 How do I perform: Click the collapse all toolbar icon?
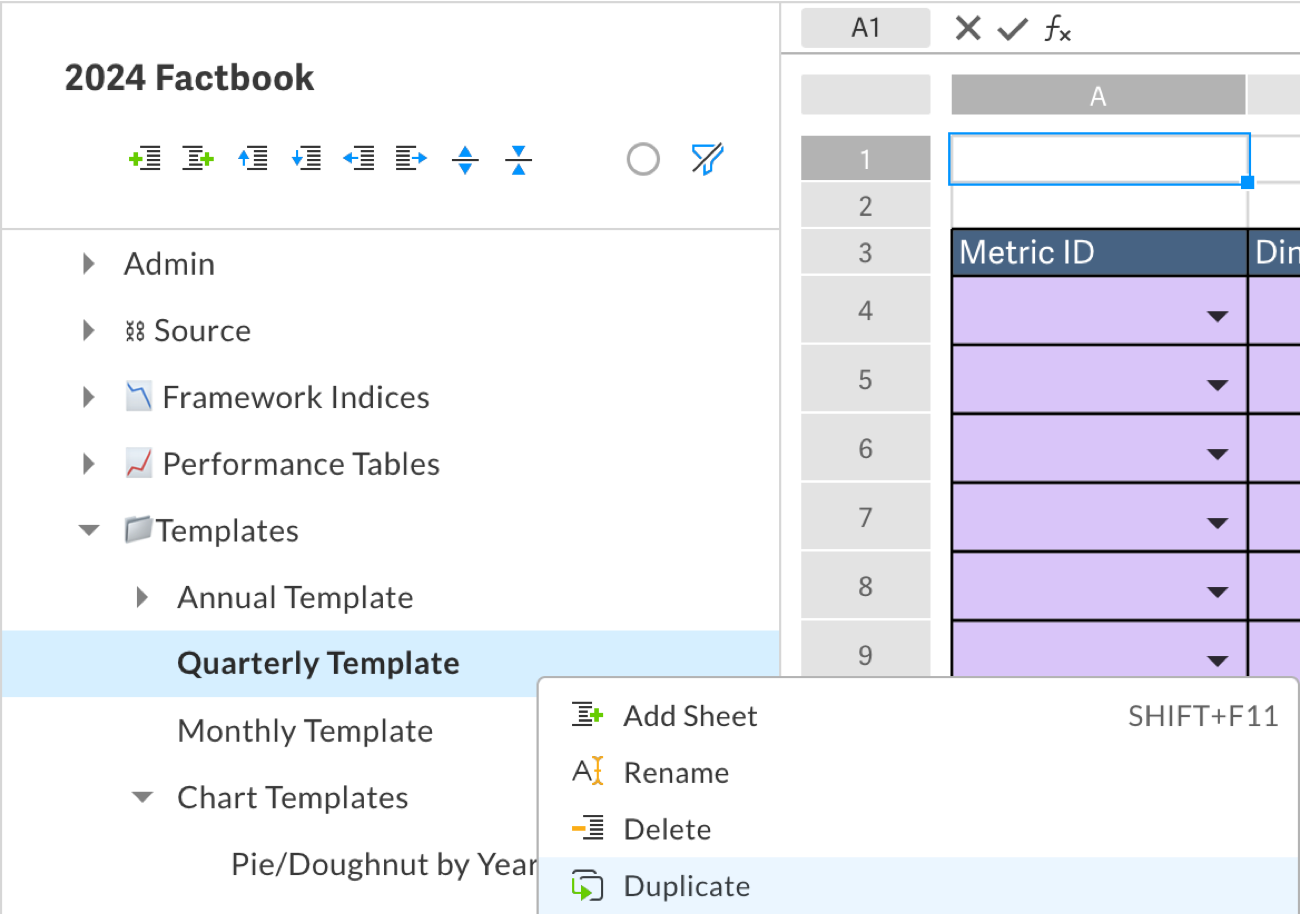(x=518, y=159)
